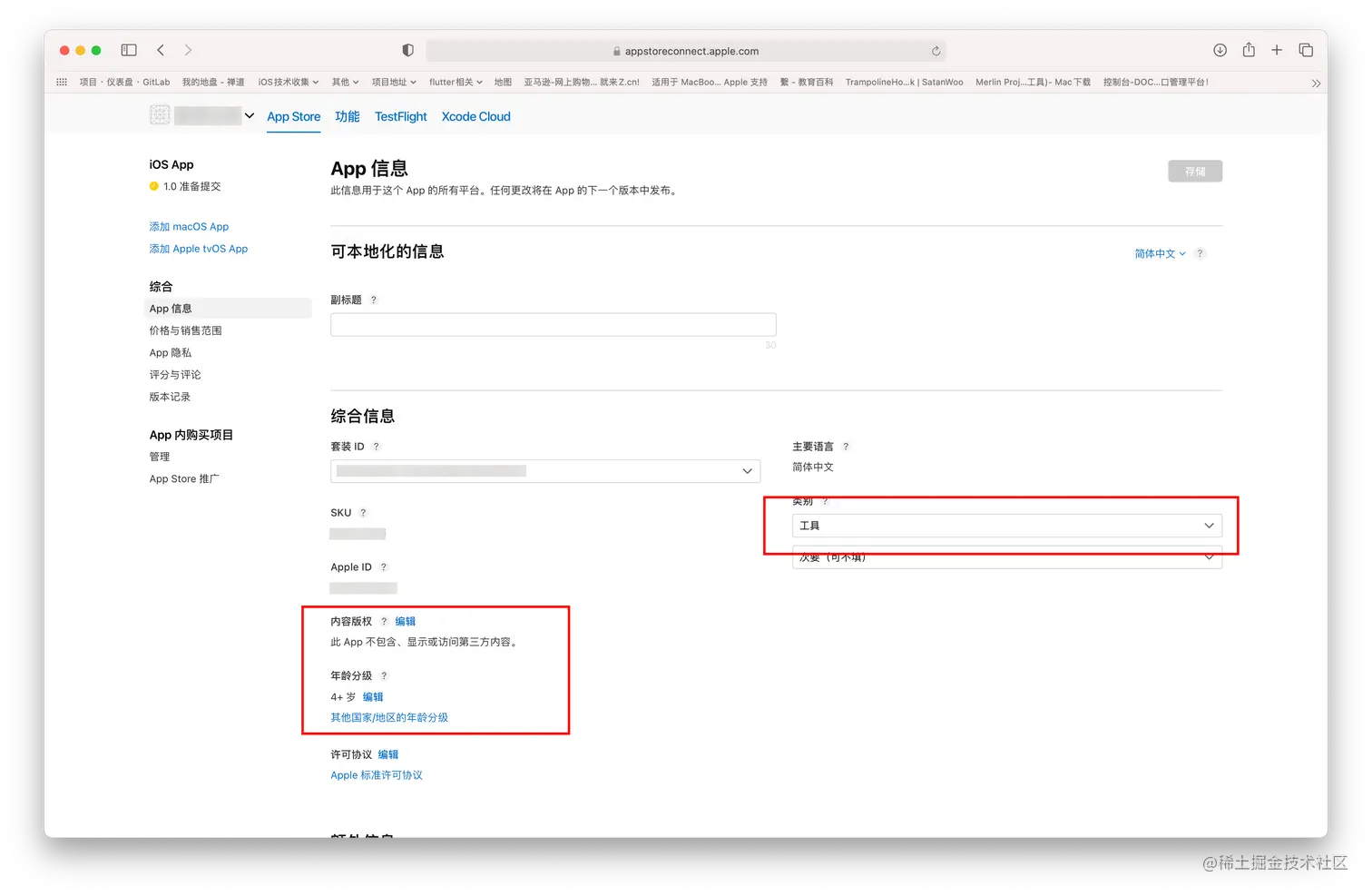Screen dimensions: 1372x896
Task: Open the 繁 - 教育百科 bookmark
Action: pos(807,82)
